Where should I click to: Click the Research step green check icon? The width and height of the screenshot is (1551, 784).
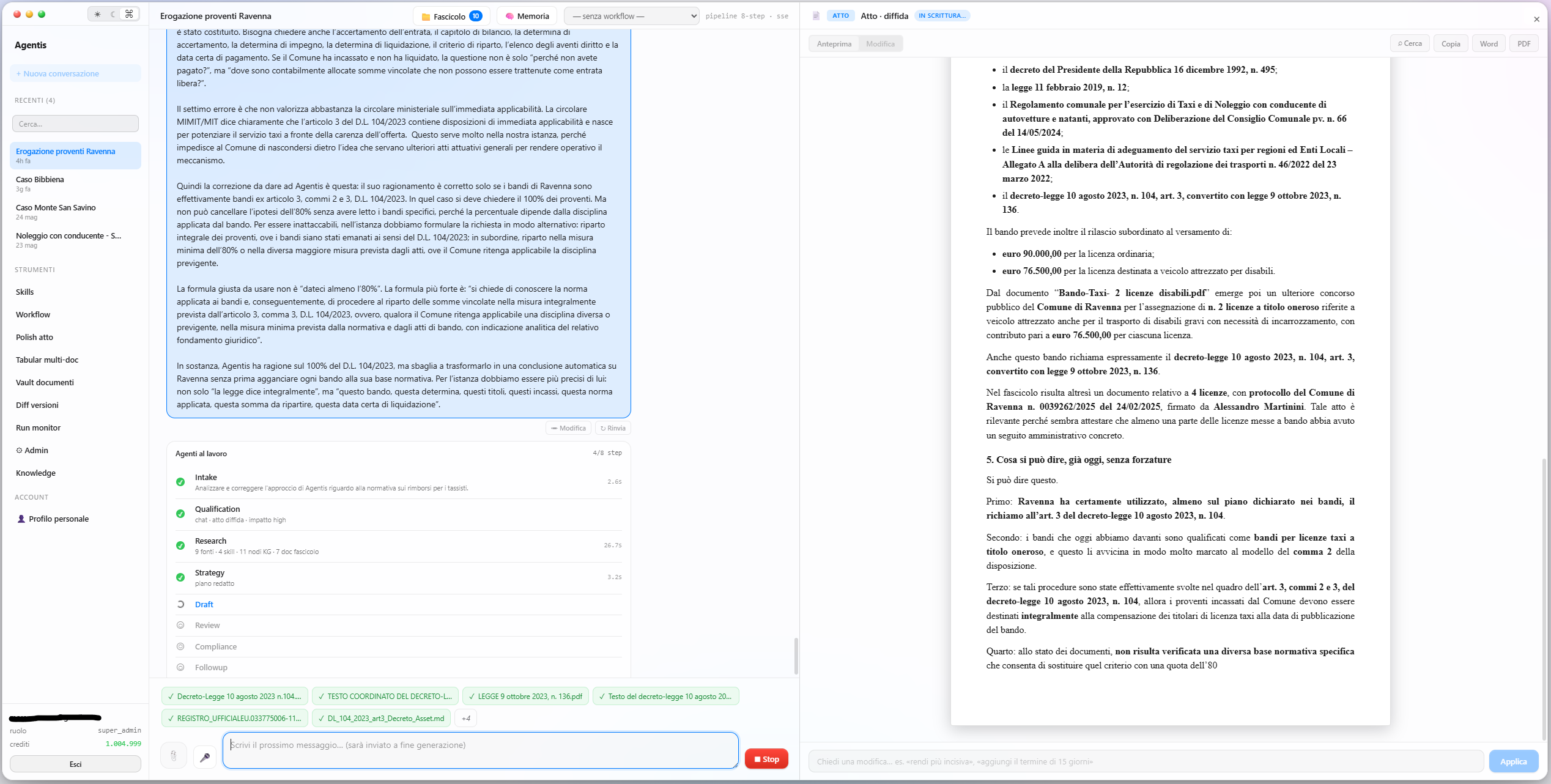180,545
